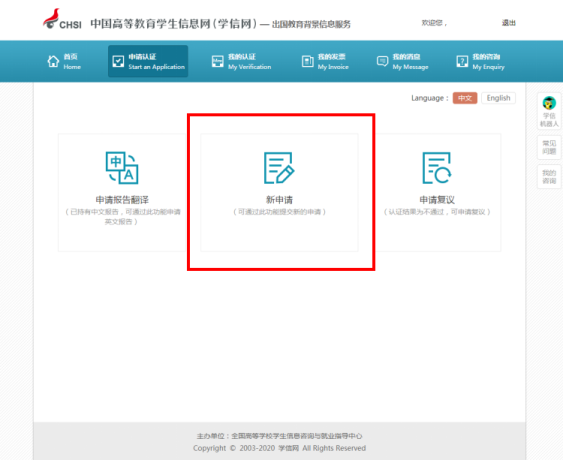Open 我的发票 My Invoice tab
The height and width of the screenshot is (460, 563).
tap(325, 61)
